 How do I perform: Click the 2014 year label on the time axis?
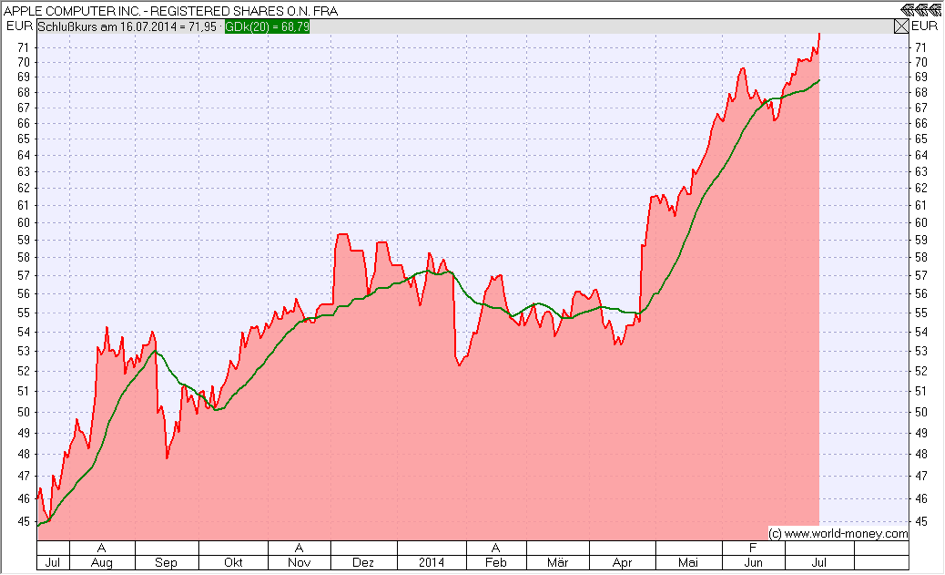tap(432, 562)
